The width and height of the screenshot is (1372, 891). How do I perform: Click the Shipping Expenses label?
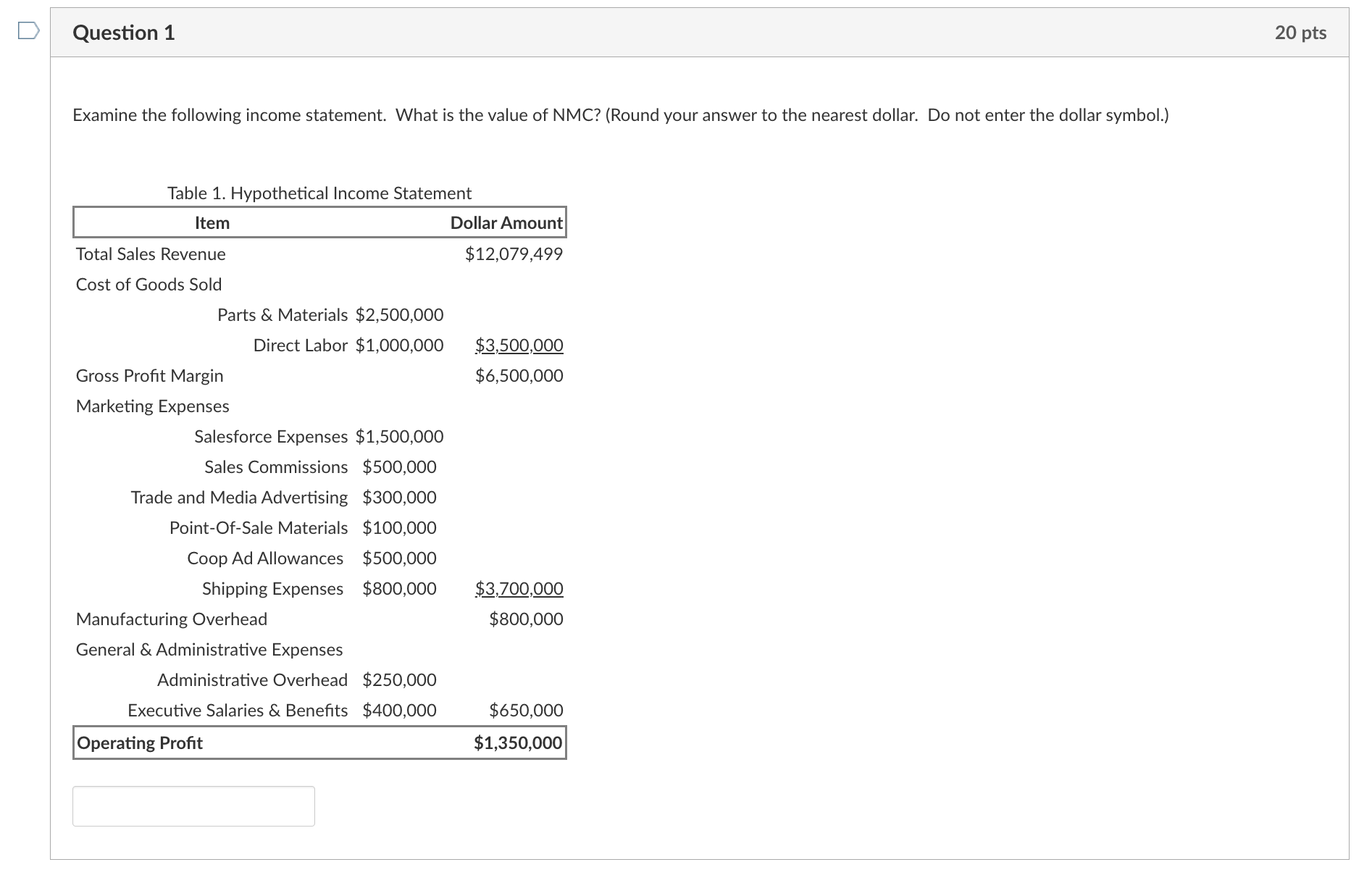(x=272, y=589)
